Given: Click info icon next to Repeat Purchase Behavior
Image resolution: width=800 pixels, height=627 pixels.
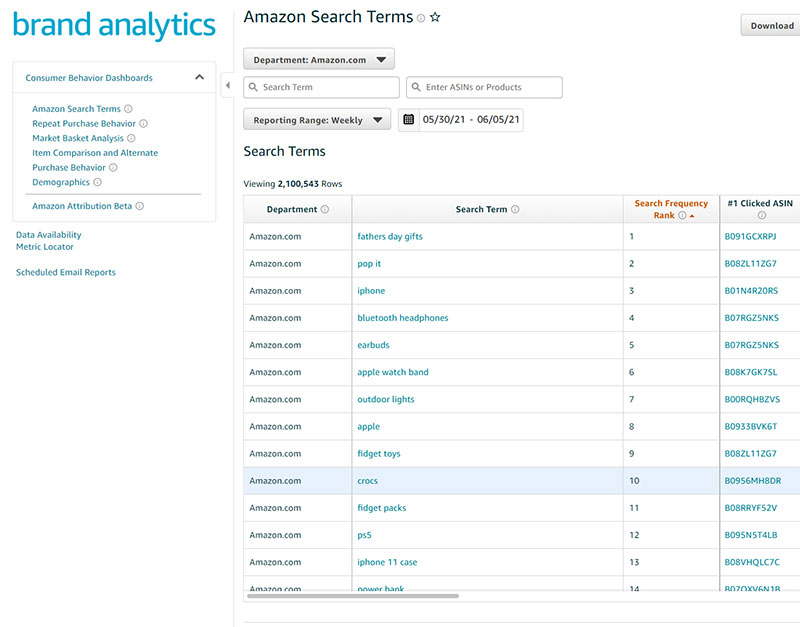Looking at the screenshot, I should tap(143, 123).
